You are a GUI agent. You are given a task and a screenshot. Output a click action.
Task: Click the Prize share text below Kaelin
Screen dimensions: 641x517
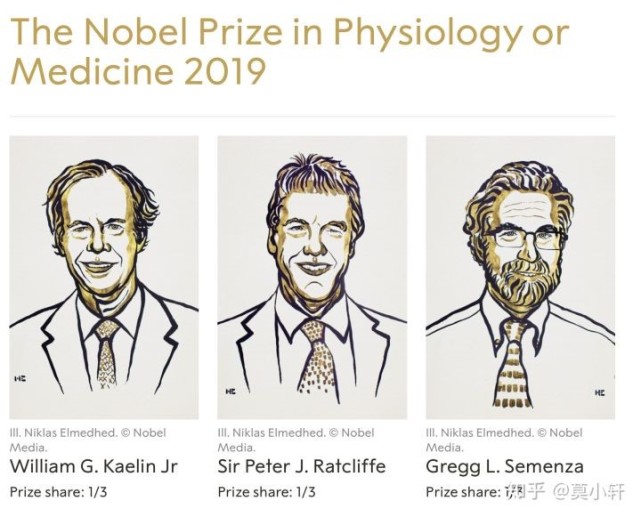click(58, 492)
